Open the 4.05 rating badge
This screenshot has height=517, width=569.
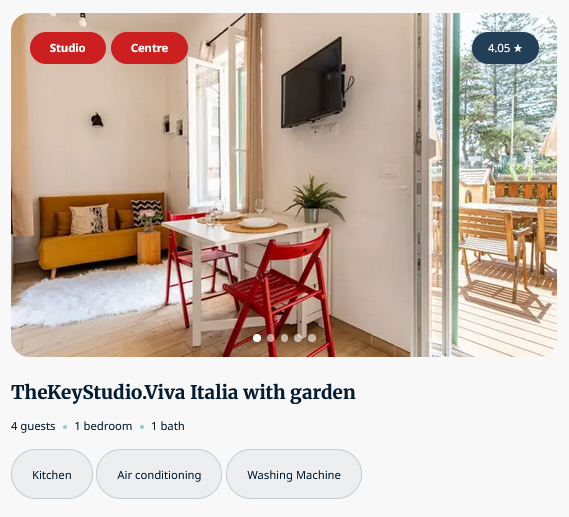[505, 48]
